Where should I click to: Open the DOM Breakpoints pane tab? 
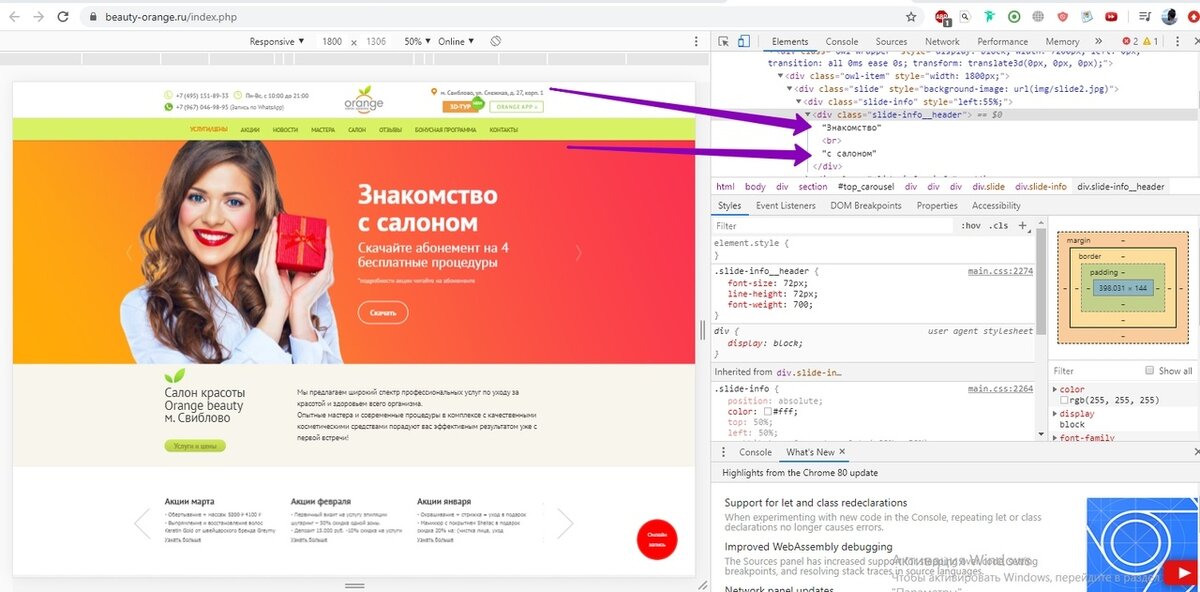click(865, 206)
